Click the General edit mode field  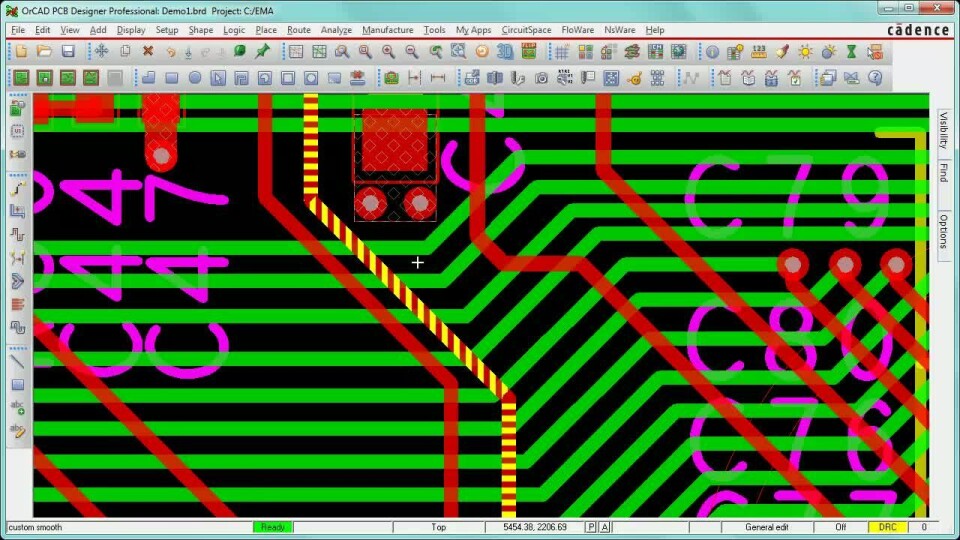[767, 527]
